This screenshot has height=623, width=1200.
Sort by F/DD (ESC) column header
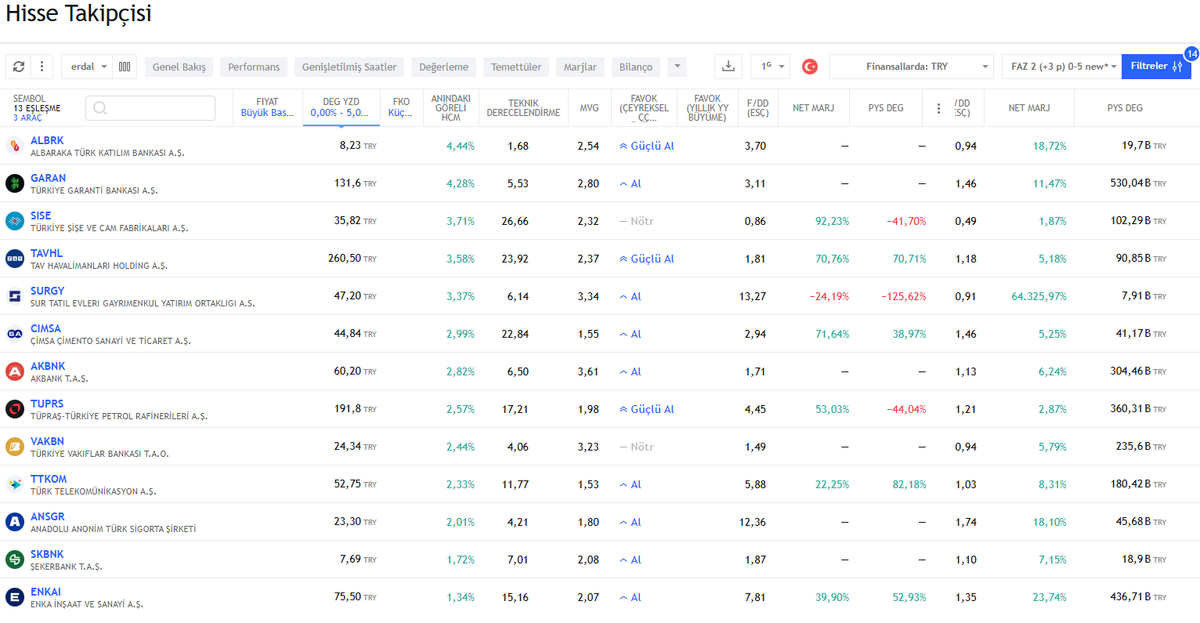click(x=758, y=107)
